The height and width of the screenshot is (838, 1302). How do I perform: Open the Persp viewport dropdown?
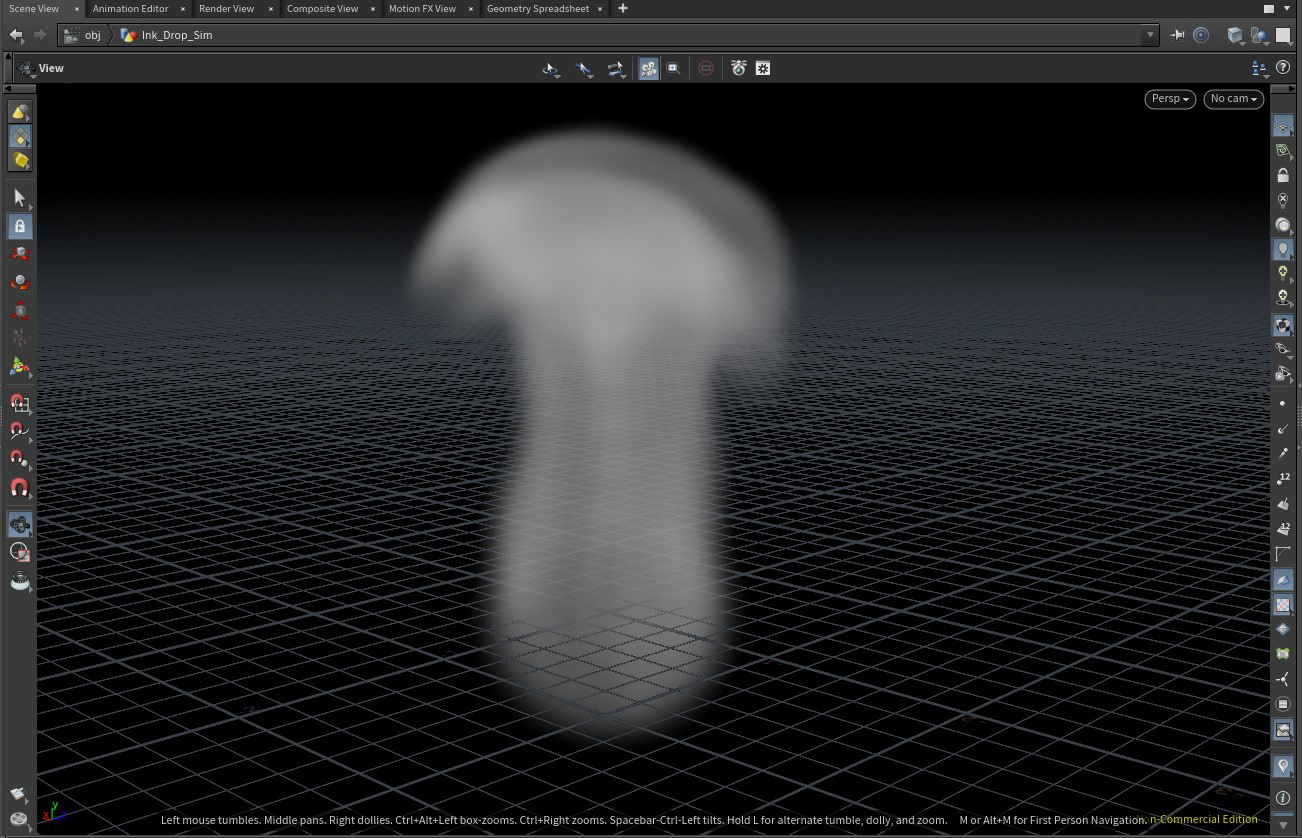coord(1170,99)
